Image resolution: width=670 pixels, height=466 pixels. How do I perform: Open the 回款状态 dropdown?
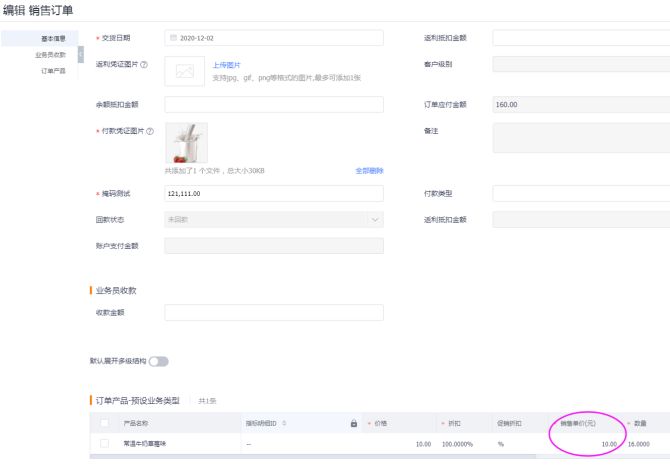(x=273, y=219)
